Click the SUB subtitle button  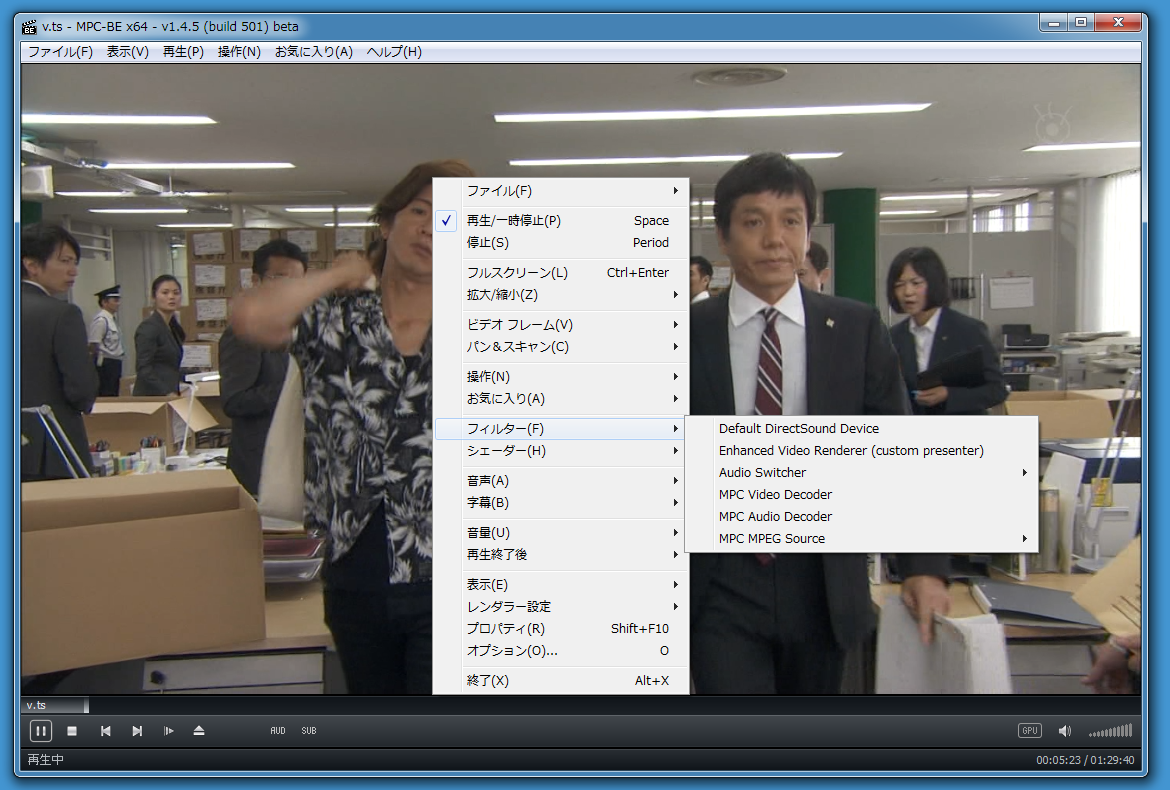309,731
